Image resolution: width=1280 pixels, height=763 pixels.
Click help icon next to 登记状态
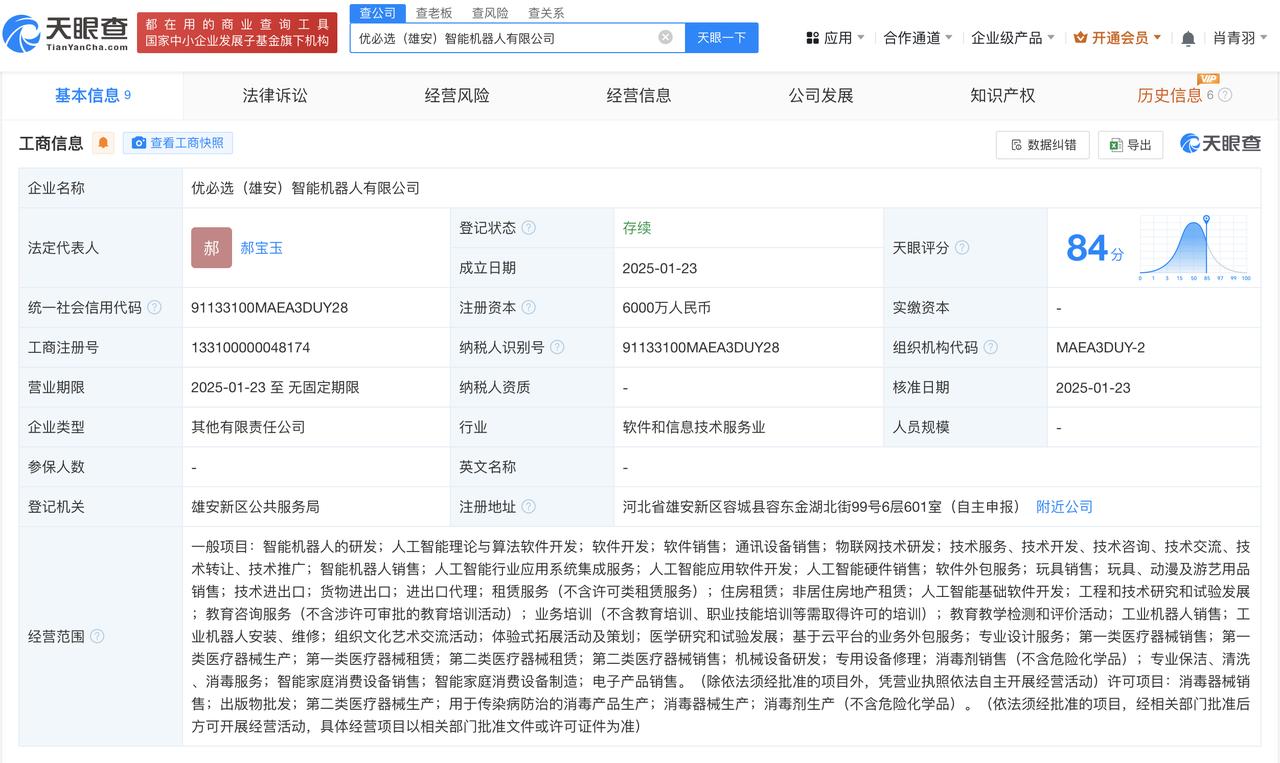coord(528,228)
